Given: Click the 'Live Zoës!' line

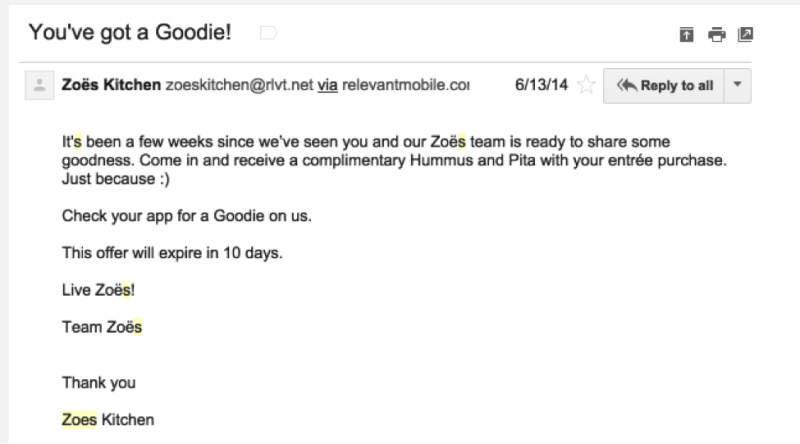Looking at the screenshot, I should point(98,290).
